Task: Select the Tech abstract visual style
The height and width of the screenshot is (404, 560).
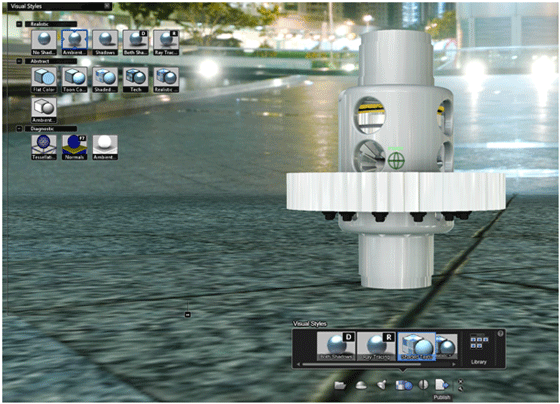Action: coord(136,80)
